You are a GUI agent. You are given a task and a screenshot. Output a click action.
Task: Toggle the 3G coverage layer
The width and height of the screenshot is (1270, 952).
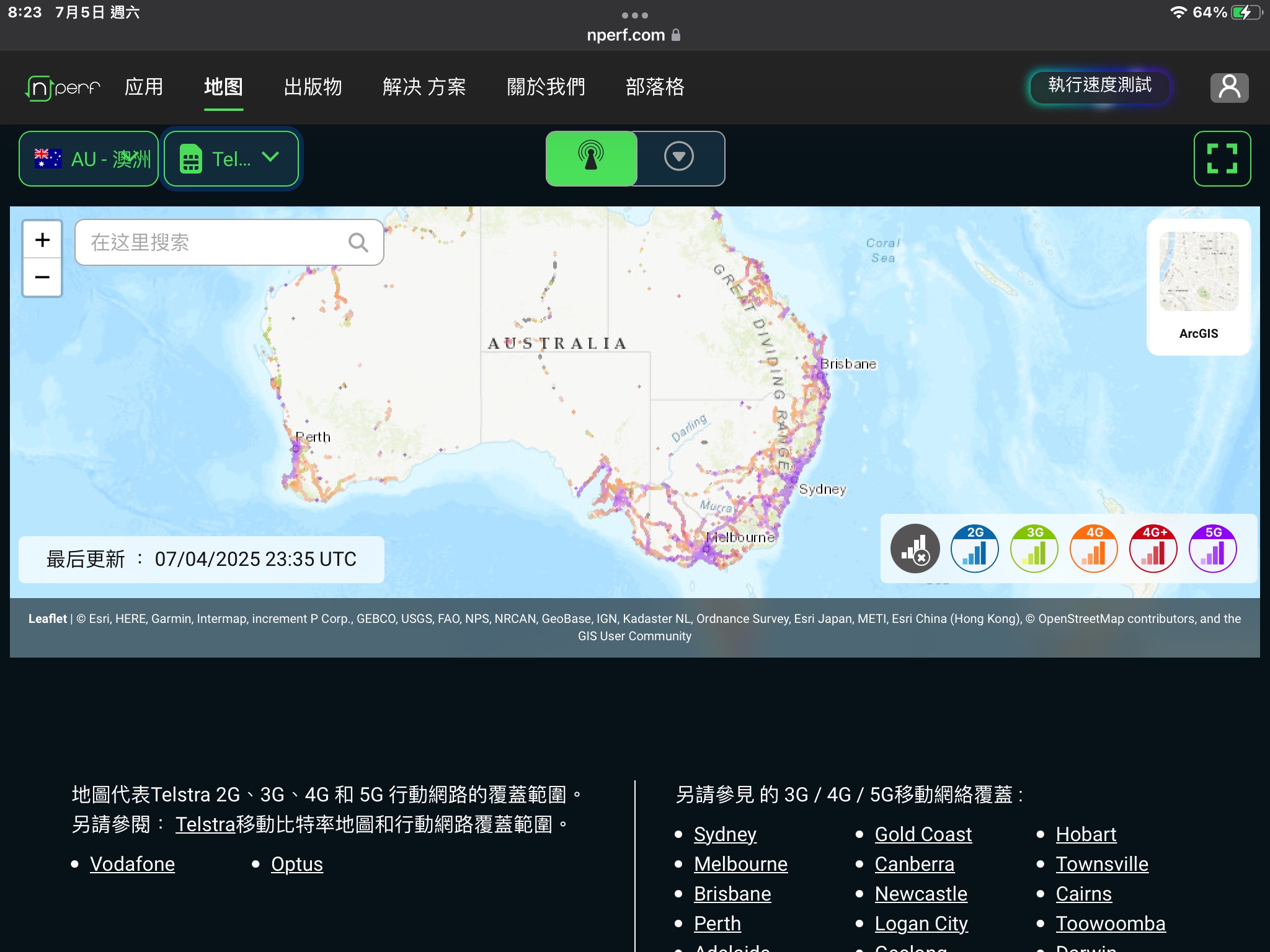(1034, 549)
